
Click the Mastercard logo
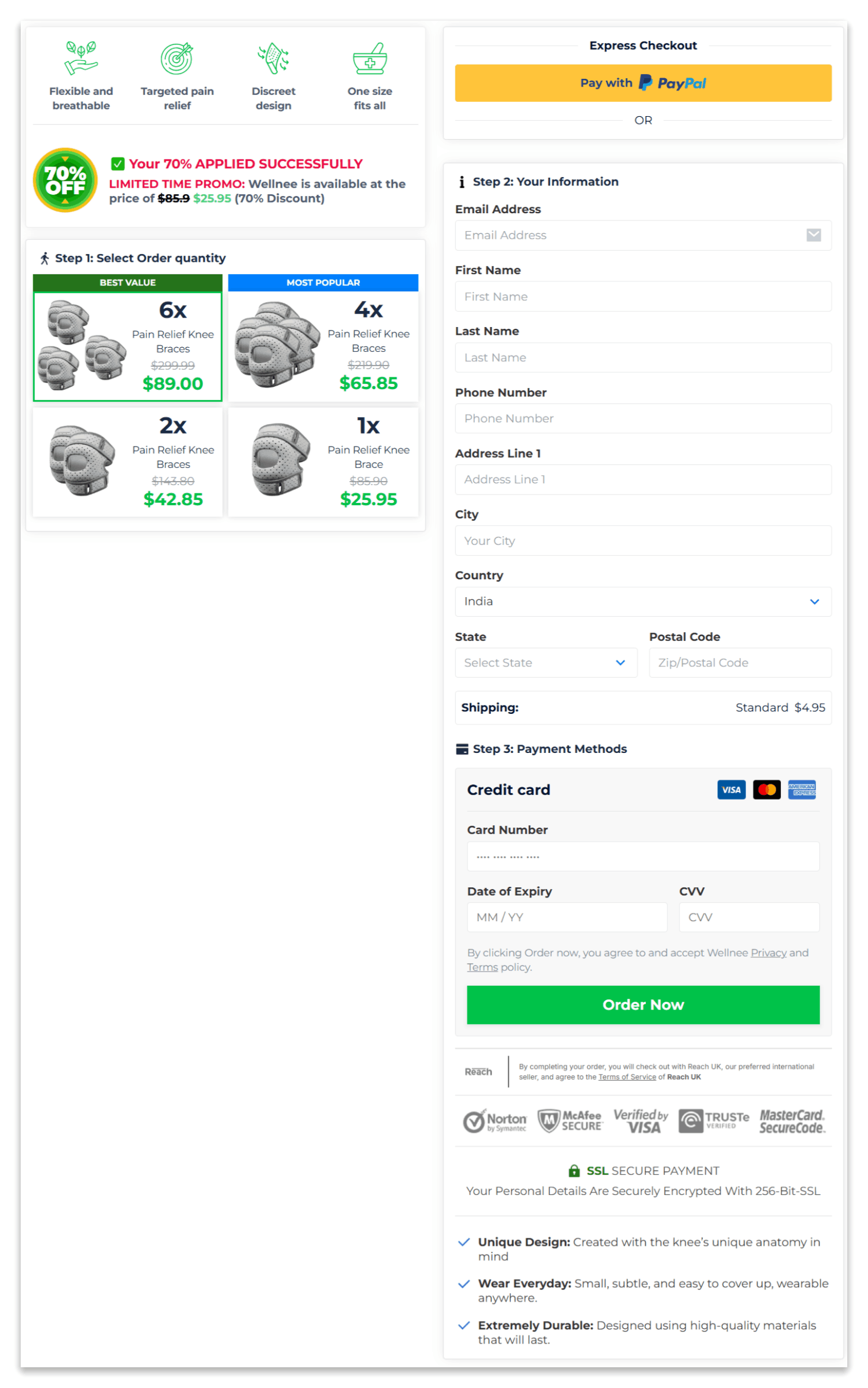click(x=767, y=790)
